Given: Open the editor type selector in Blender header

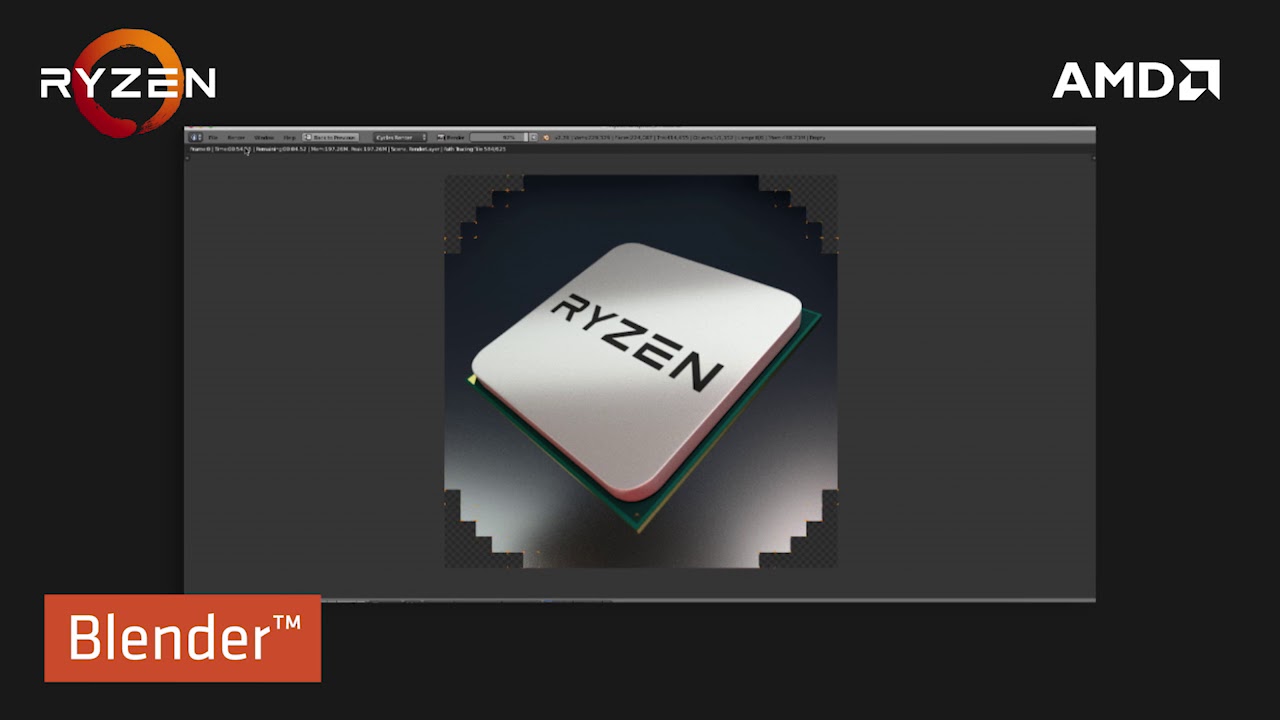Looking at the screenshot, I should coord(196,137).
